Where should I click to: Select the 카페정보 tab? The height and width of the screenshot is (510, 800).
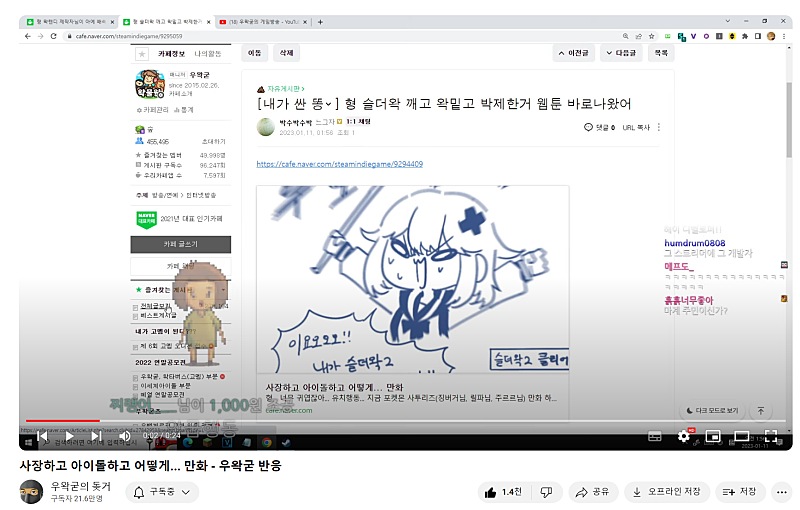point(171,54)
